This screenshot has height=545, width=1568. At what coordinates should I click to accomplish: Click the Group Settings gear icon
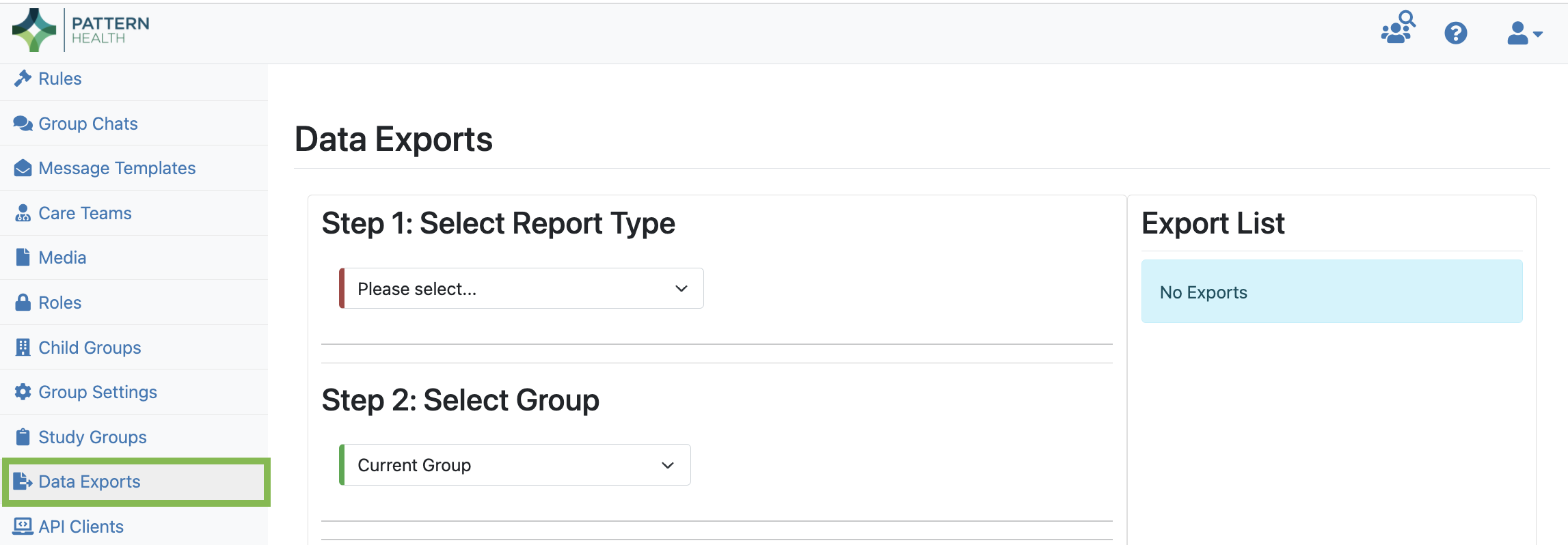(23, 392)
